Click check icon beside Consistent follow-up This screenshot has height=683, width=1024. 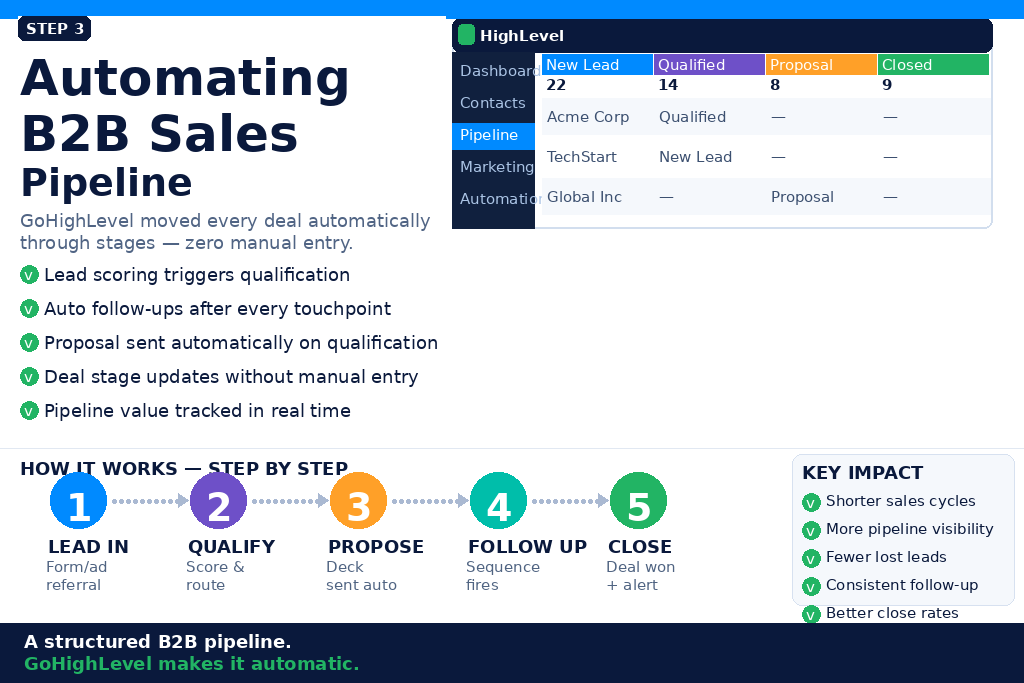click(811, 586)
